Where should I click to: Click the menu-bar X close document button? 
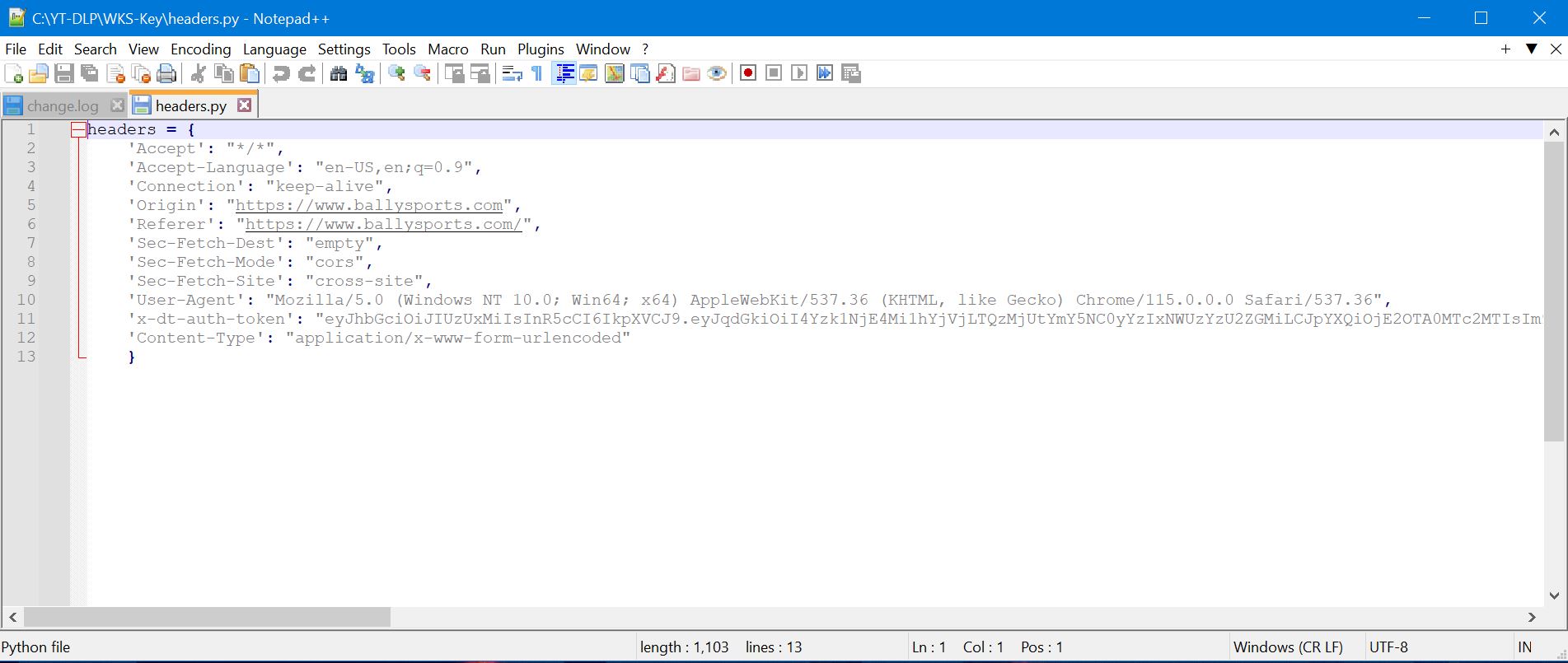pos(1556,49)
